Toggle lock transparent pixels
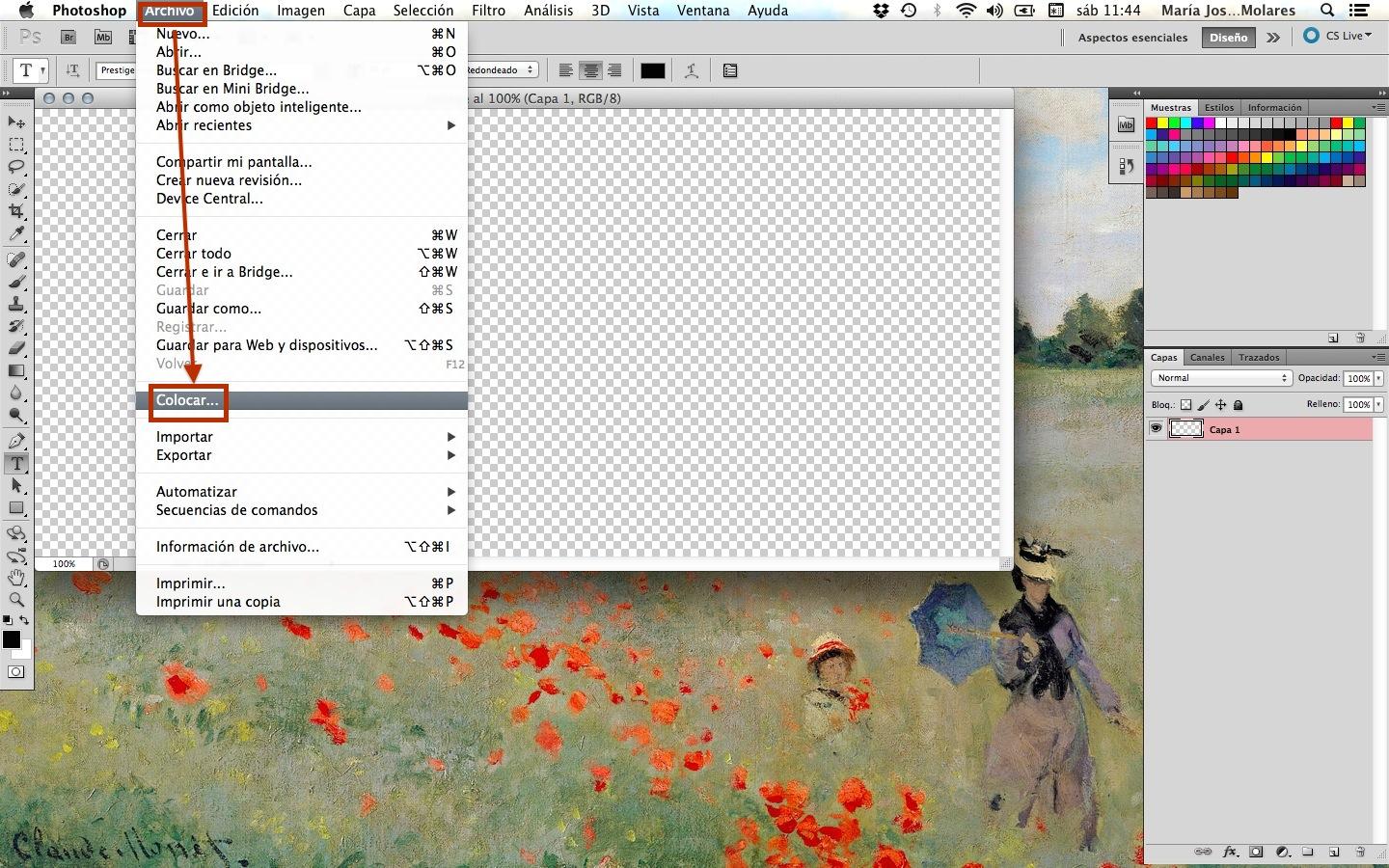The height and width of the screenshot is (868, 1389). click(x=1186, y=405)
